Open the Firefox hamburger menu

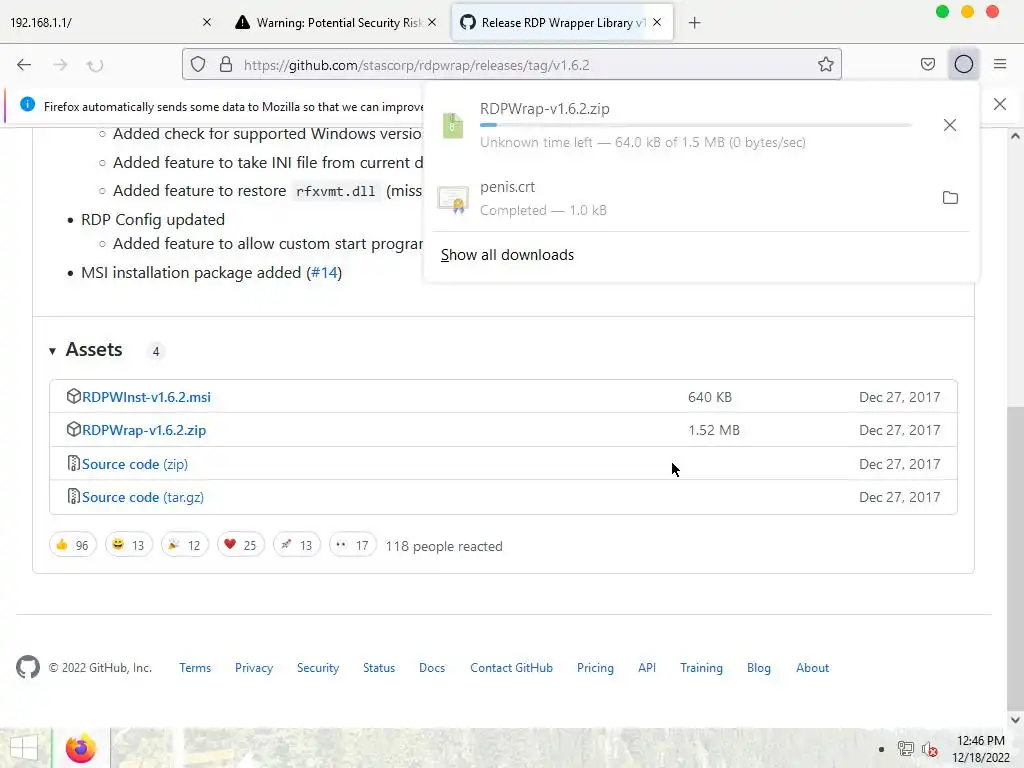coord(1000,64)
